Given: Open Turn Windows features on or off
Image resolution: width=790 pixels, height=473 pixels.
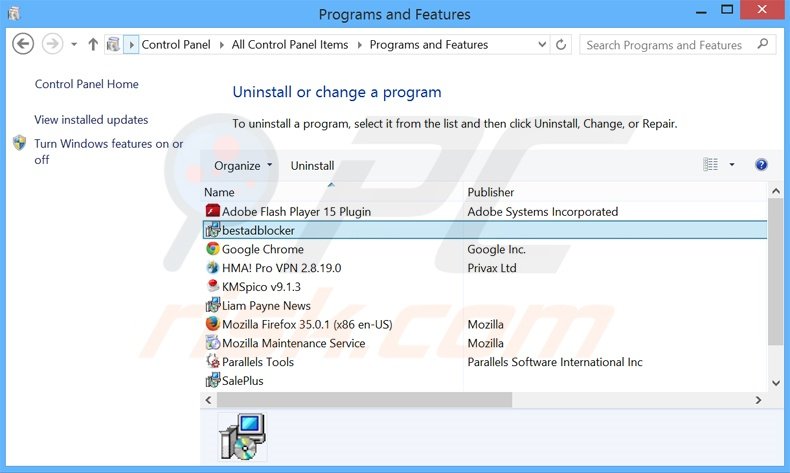Looking at the screenshot, I should click(x=109, y=152).
